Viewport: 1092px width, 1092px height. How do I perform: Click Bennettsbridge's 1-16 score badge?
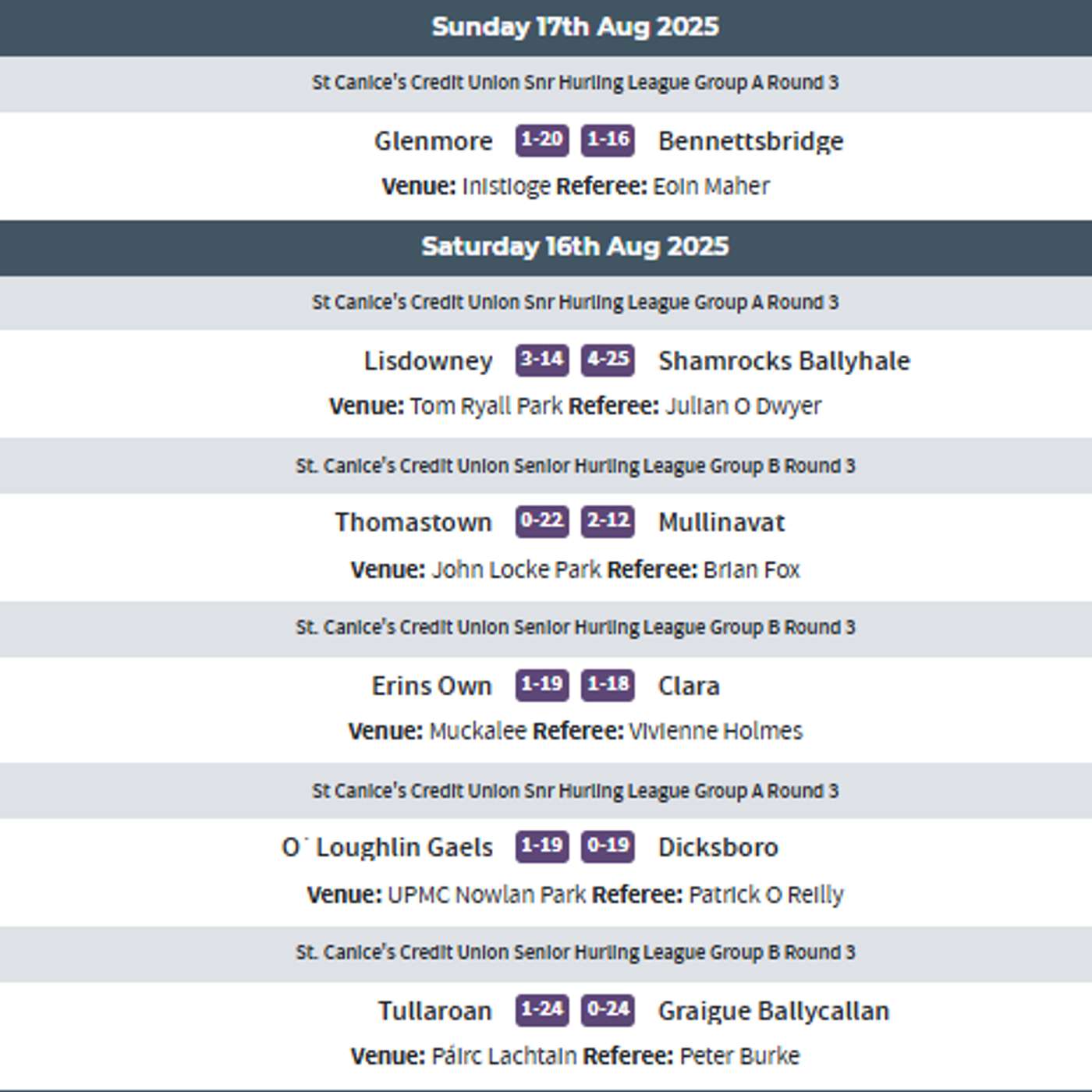pyautogui.click(x=608, y=140)
